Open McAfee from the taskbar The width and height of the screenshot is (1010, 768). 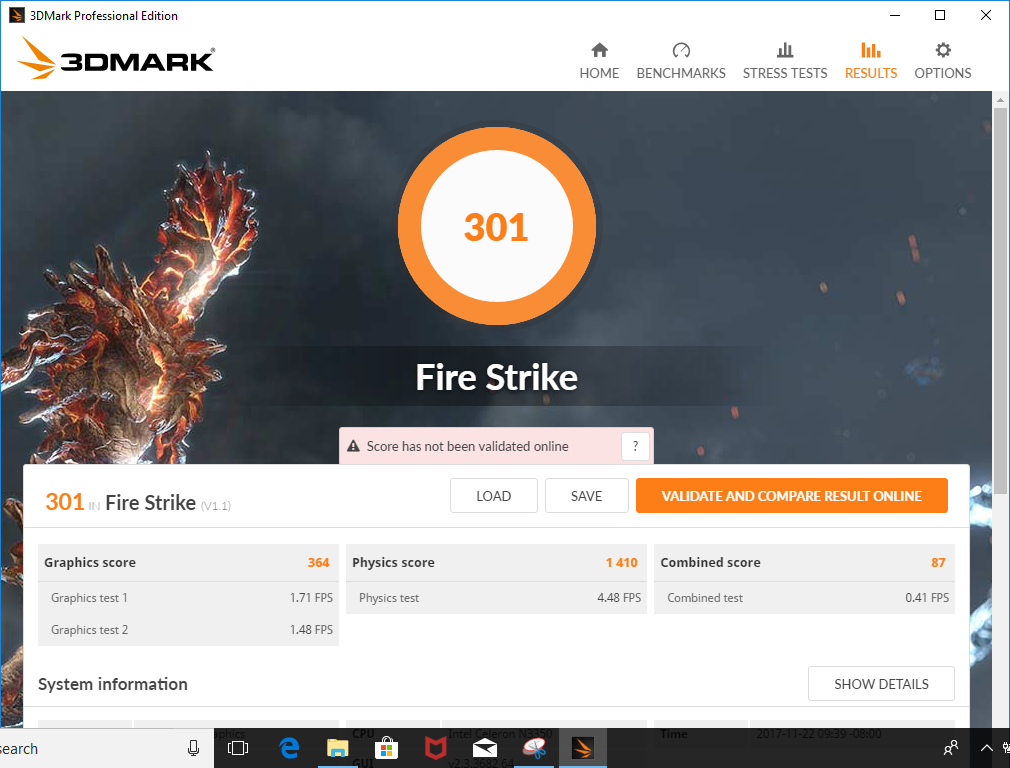click(435, 748)
